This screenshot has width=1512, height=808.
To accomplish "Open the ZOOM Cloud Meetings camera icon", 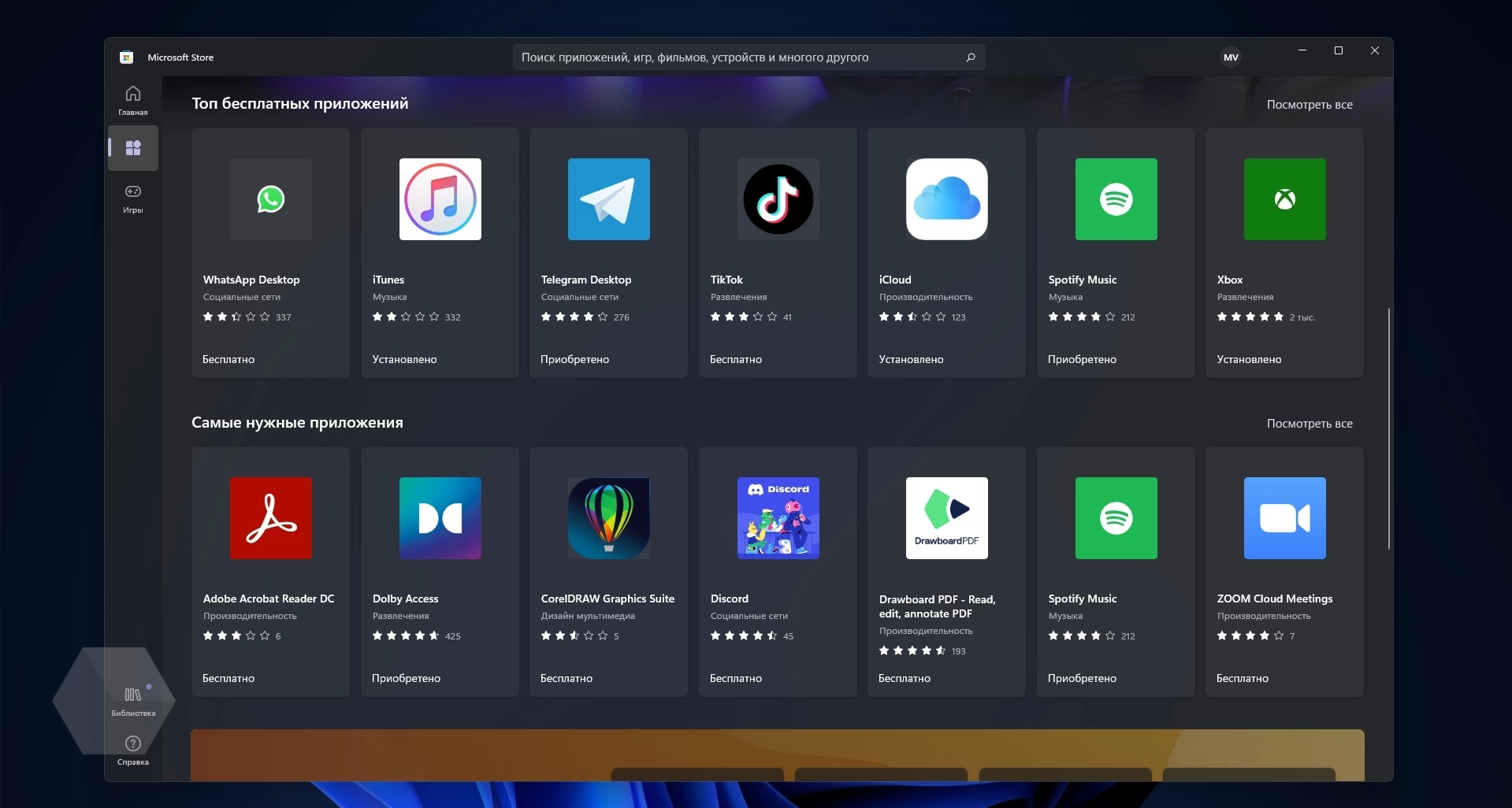I will (x=1284, y=518).
